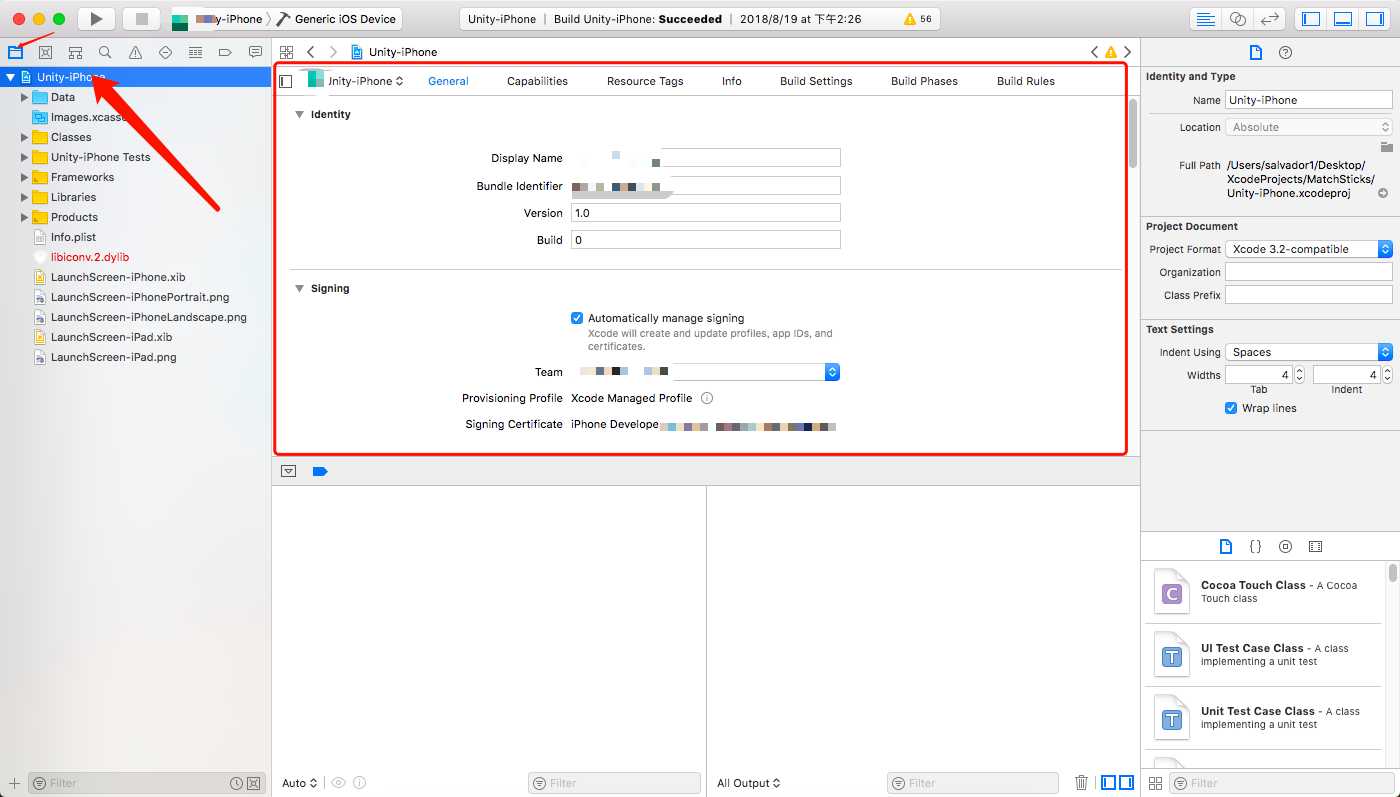Viewport: 1400px width, 797px height.
Task: Collapse the Identity section
Action: pyautogui.click(x=299, y=115)
